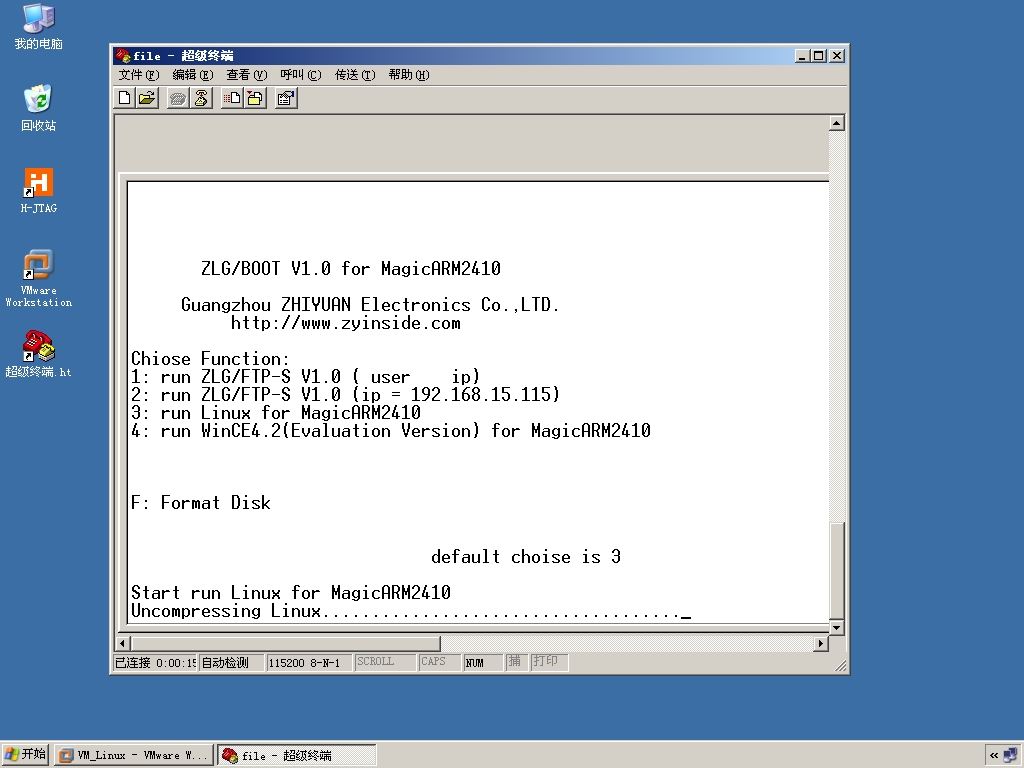Click the 'Start run Linux for MagicARM2410' line
The height and width of the screenshot is (768, 1024).
coord(291,593)
